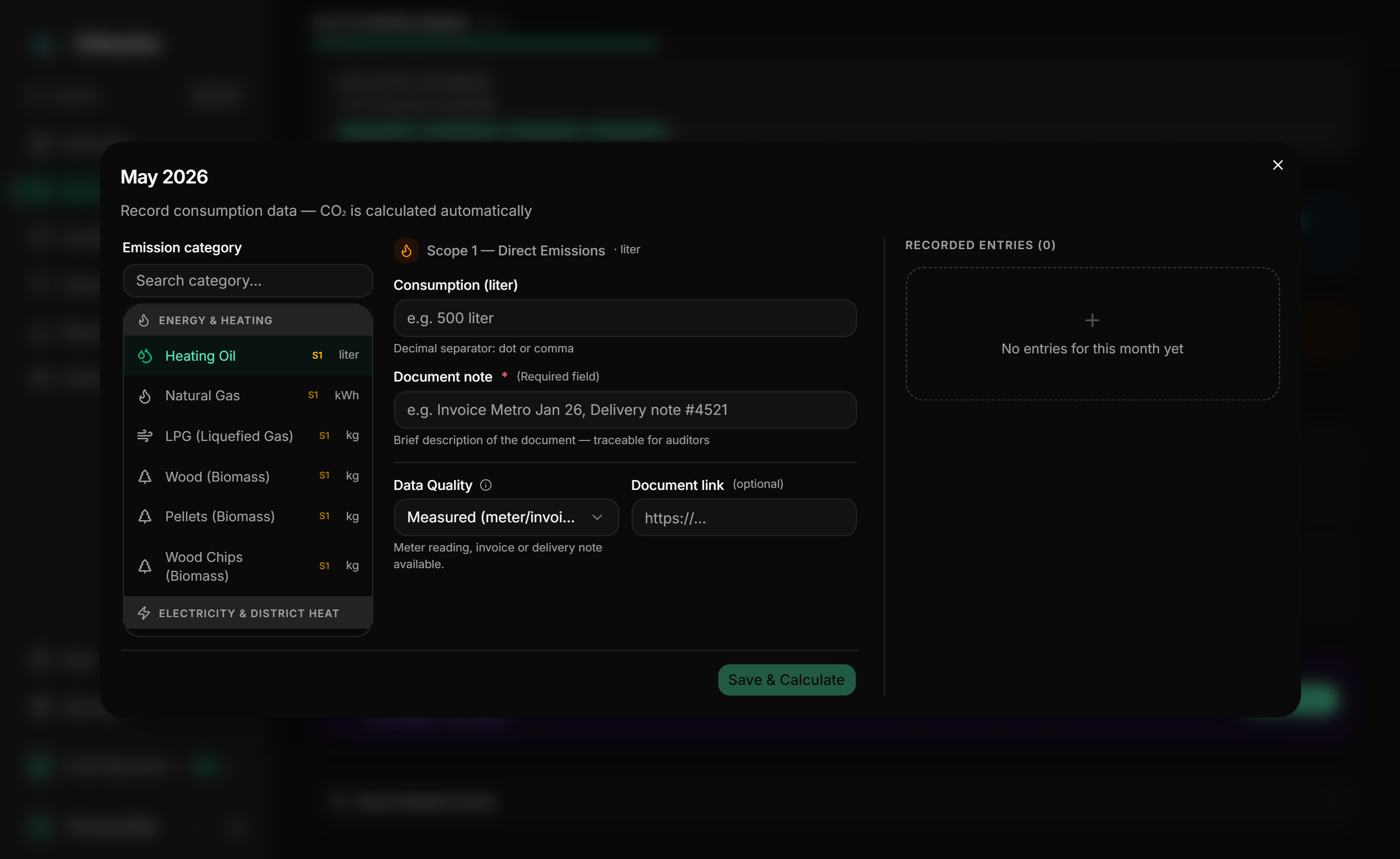
Task: Click the Pellets (Biomass) tree icon
Action: [x=145, y=517]
